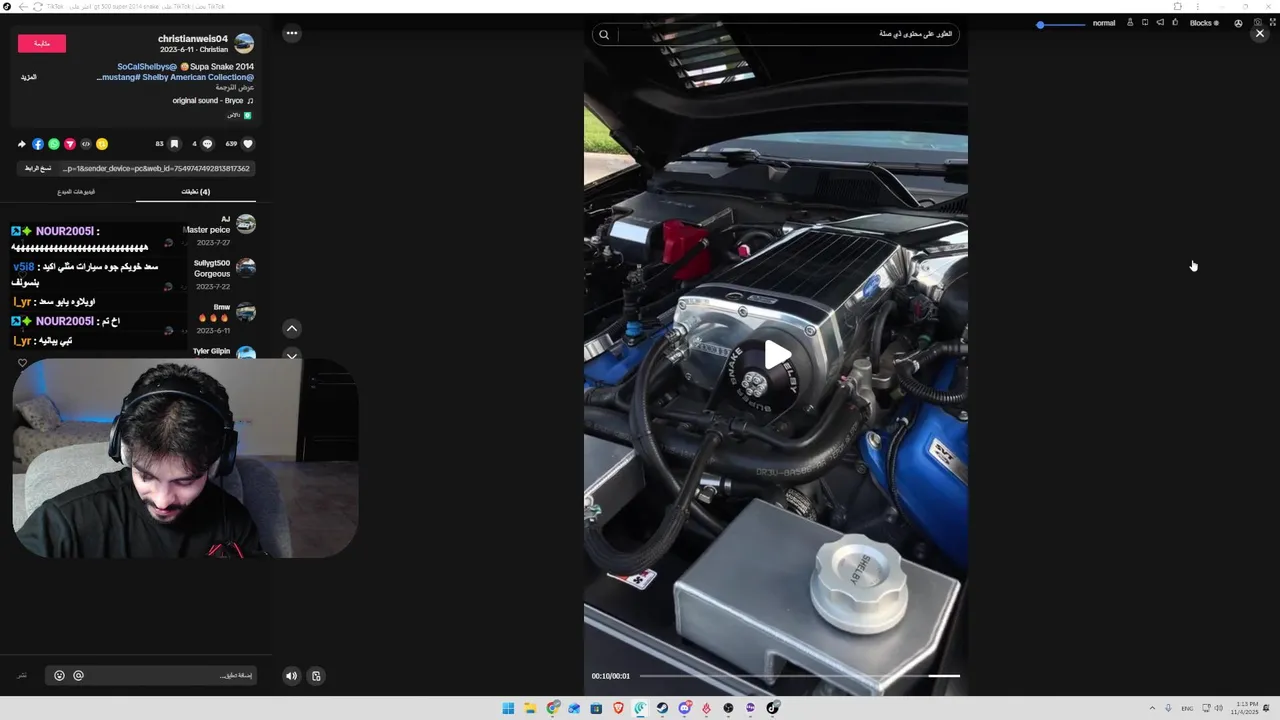
Task: Switch to the comments (4) tab
Action: [196, 191]
